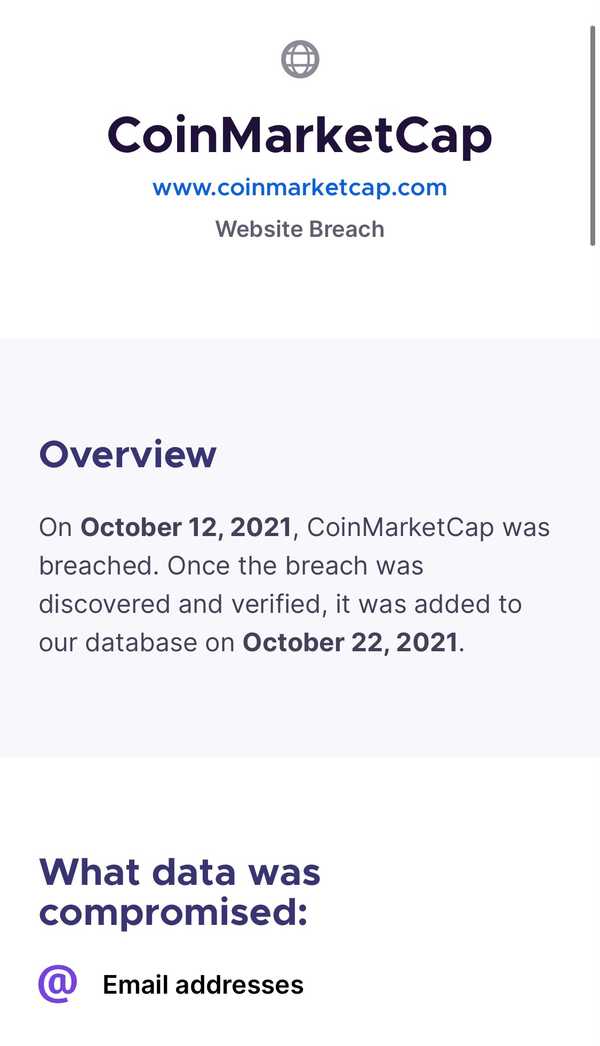The image size is (600, 1046).
Task: Select the Website Breach subtitle label
Action: [300, 229]
